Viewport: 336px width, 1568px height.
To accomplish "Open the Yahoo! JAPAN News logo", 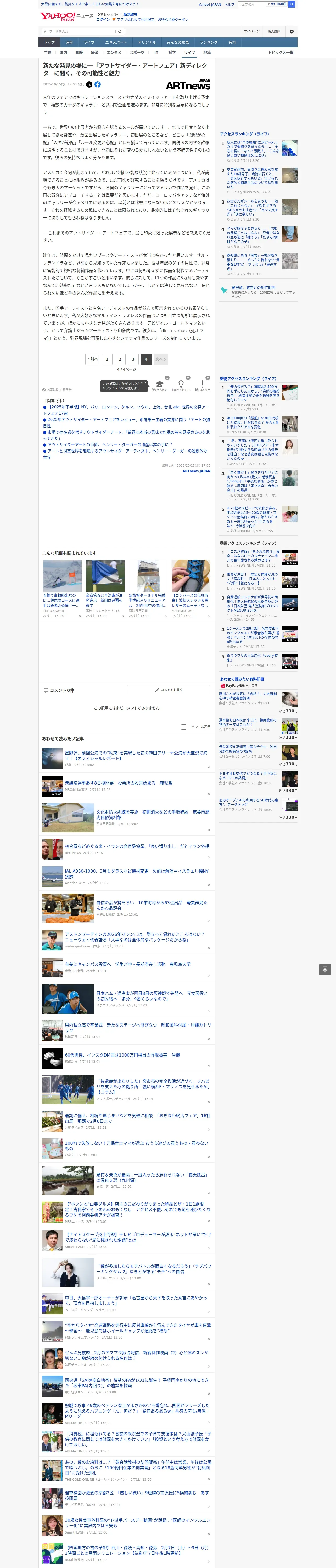I will (x=66, y=16).
